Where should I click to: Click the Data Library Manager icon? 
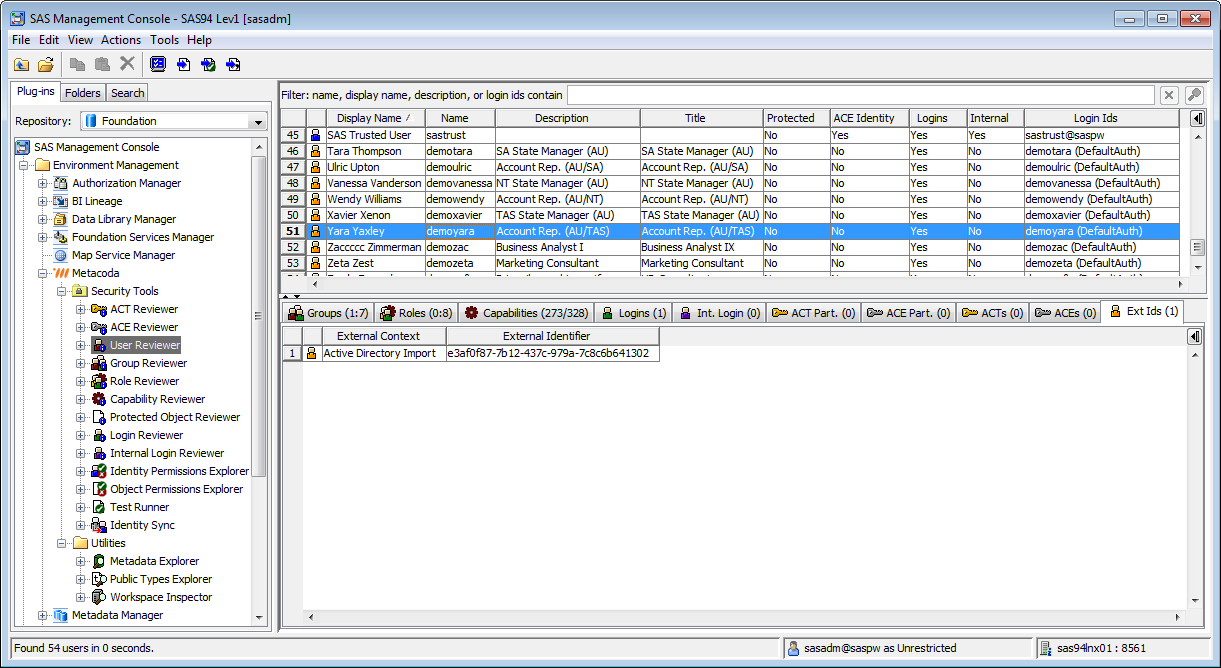(x=61, y=219)
